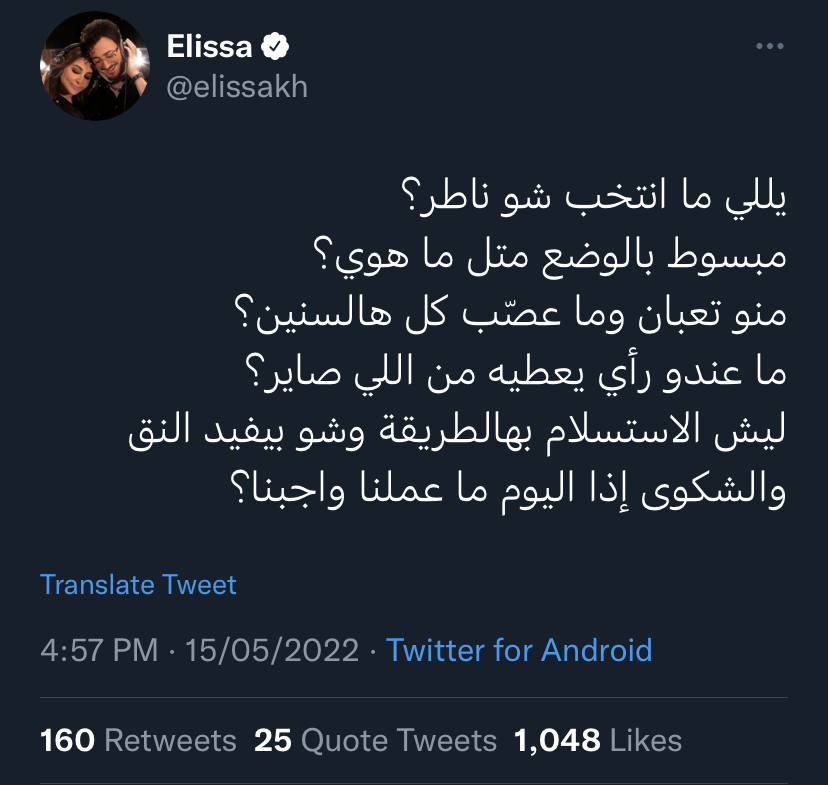Click the number 1,048 in the stats row
The width and height of the screenshot is (828, 785).
[557, 740]
